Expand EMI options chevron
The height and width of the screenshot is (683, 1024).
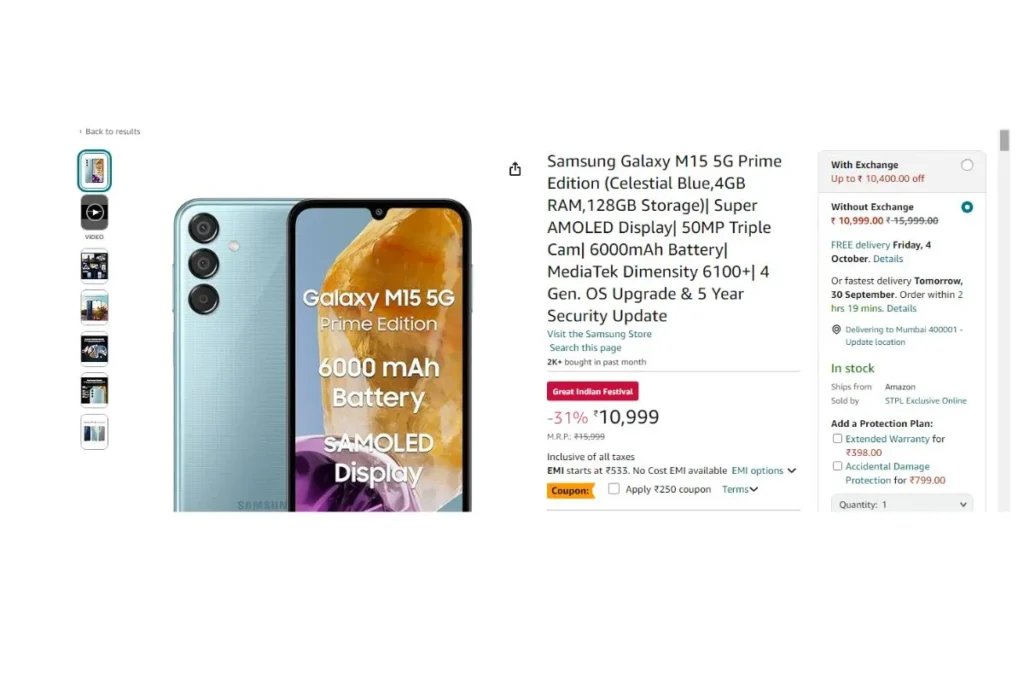click(792, 471)
